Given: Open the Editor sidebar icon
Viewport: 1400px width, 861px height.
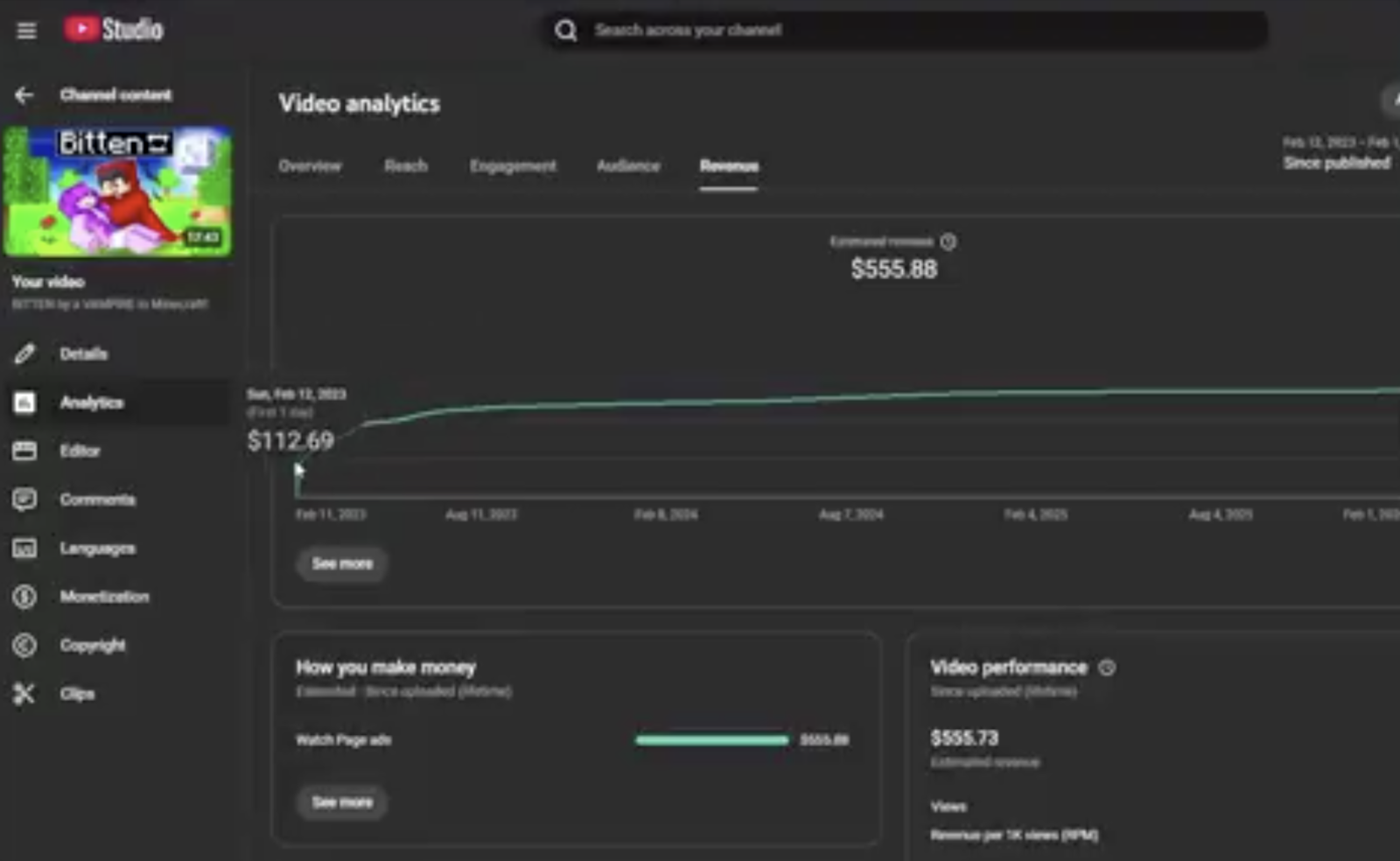Looking at the screenshot, I should pyautogui.click(x=25, y=450).
